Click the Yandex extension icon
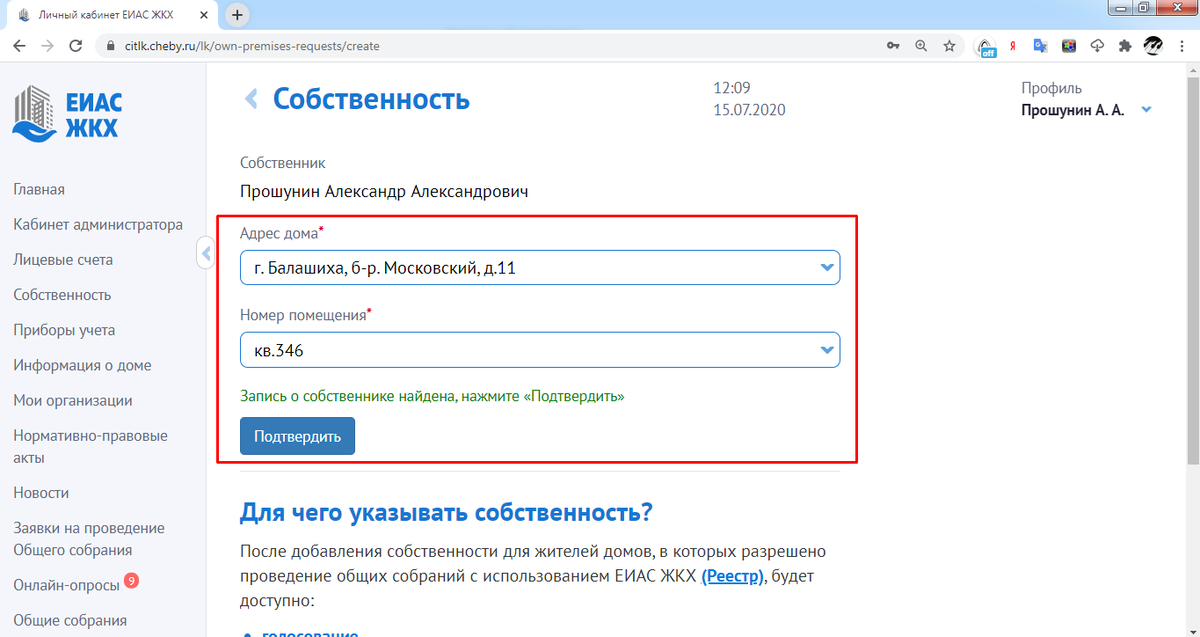Screen dimensions: 1200x637 [1014, 46]
